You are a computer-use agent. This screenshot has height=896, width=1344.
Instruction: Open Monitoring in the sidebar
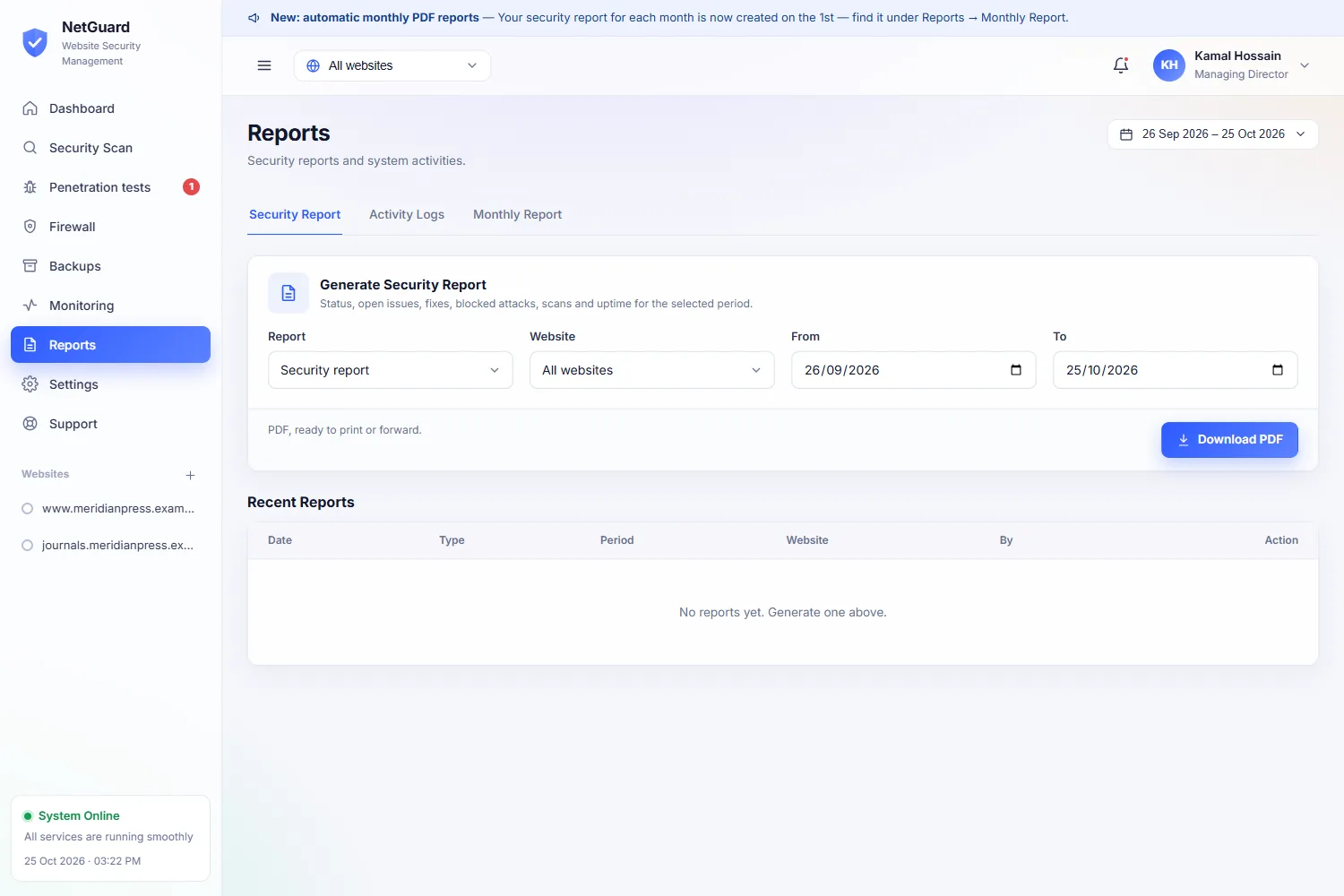[110, 306]
